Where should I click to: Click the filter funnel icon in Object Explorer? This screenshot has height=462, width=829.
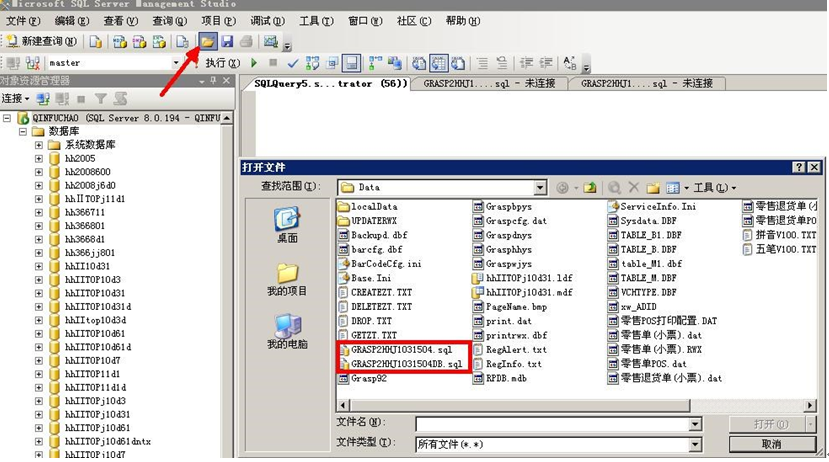point(100,98)
